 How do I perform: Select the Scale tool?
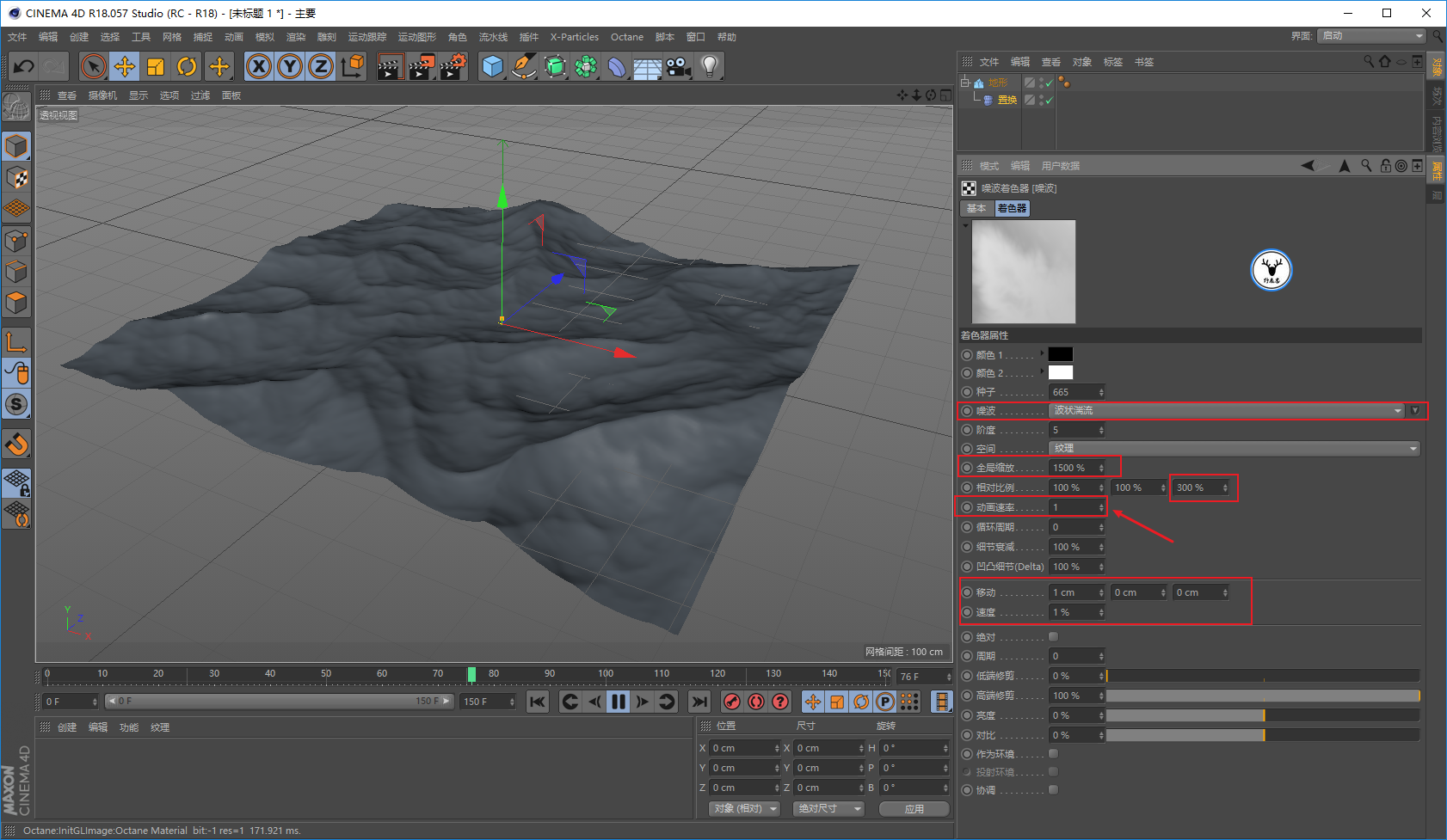click(x=156, y=66)
